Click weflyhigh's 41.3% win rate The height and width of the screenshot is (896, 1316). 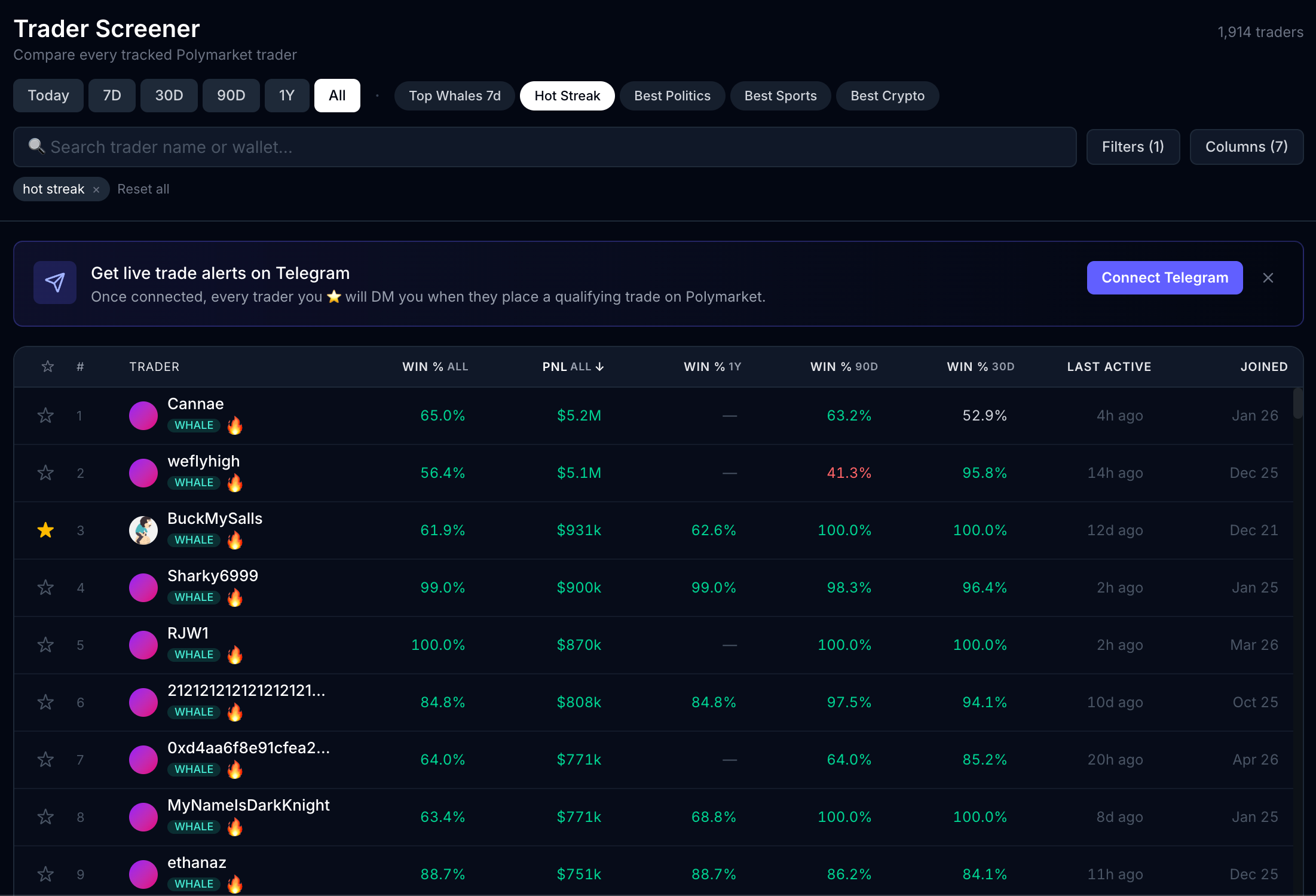tap(849, 473)
